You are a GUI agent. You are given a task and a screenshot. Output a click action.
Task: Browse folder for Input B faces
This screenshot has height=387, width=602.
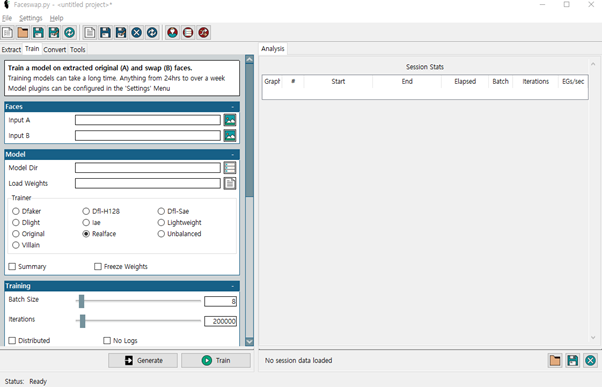(230, 136)
